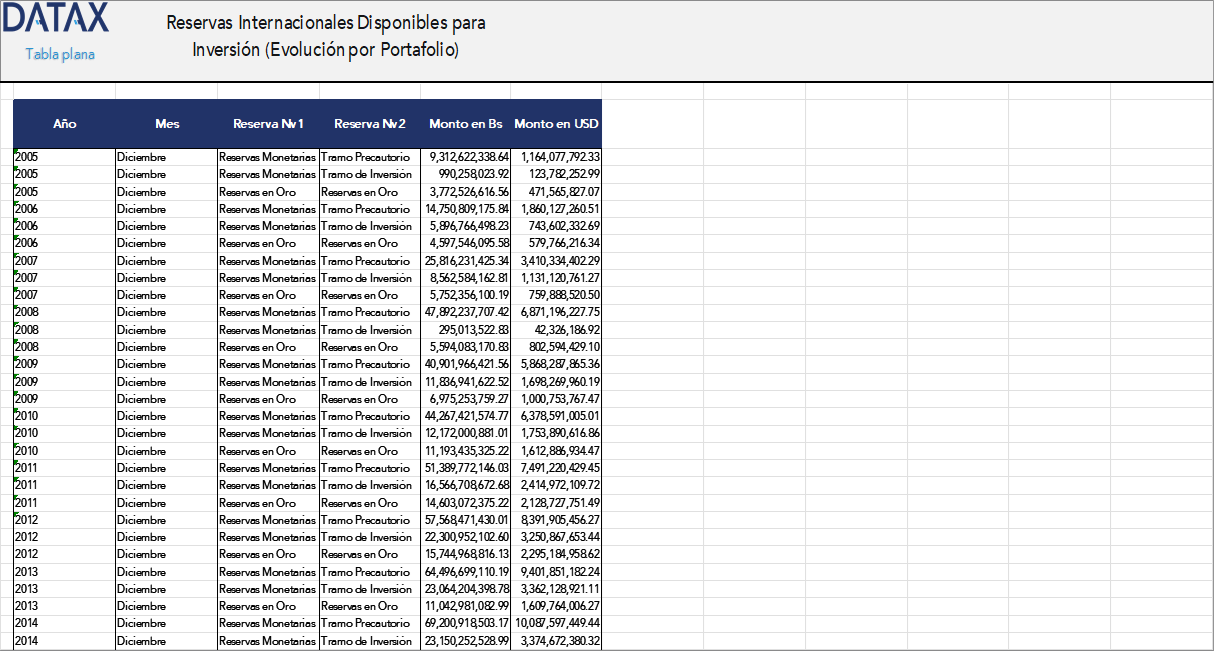Click the last 2014 row year cell

pos(63,640)
